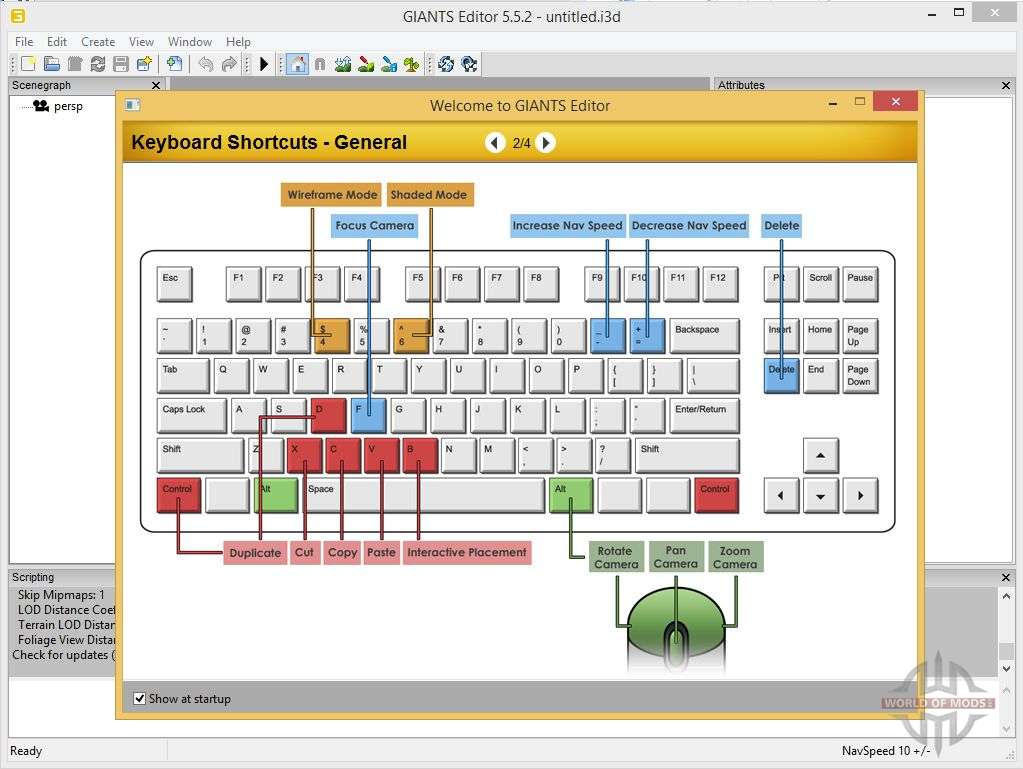Click the black Play button in toolbar

[x=264, y=64]
